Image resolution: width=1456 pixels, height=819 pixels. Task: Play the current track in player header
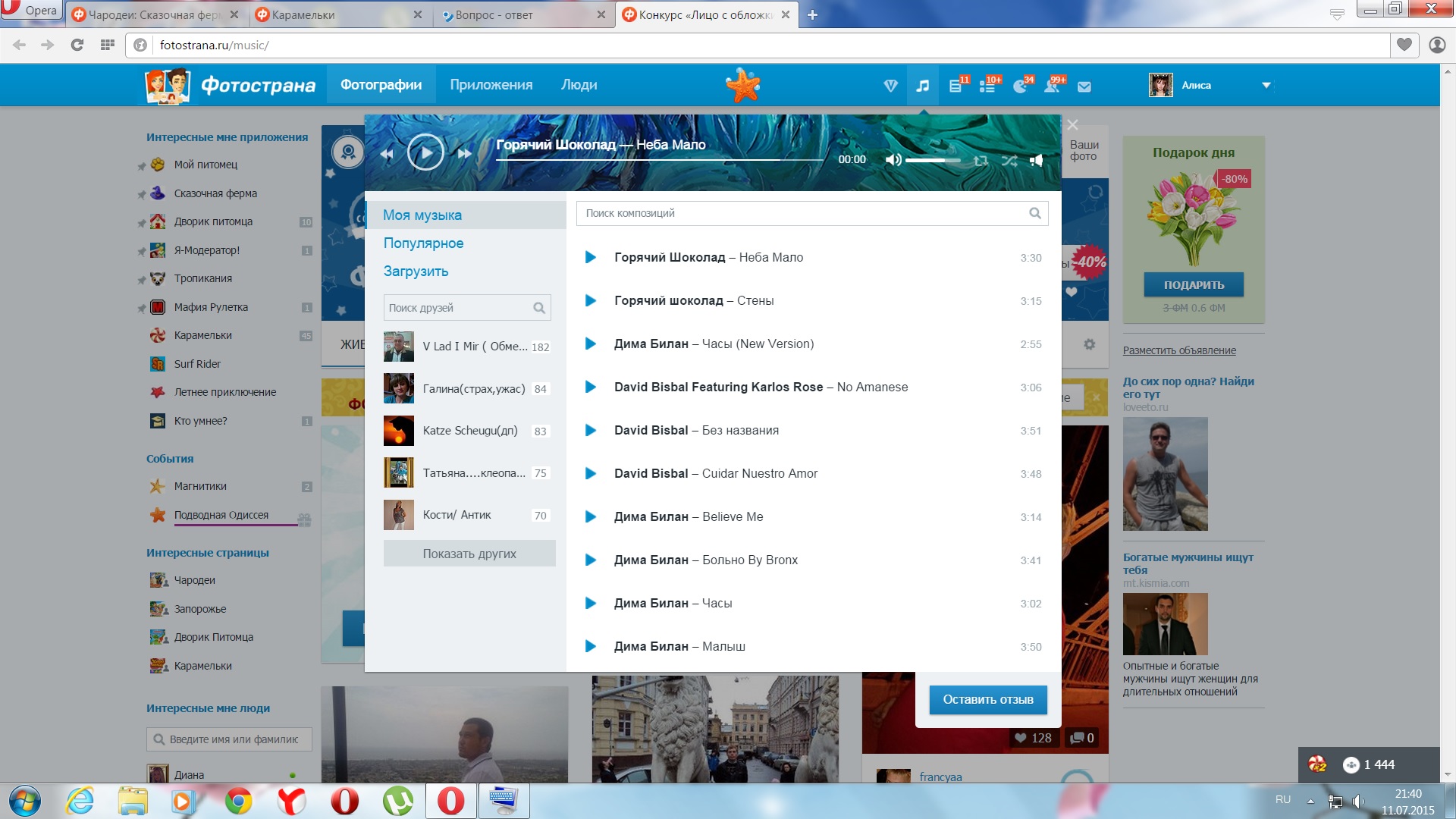[x=425, y=152]
